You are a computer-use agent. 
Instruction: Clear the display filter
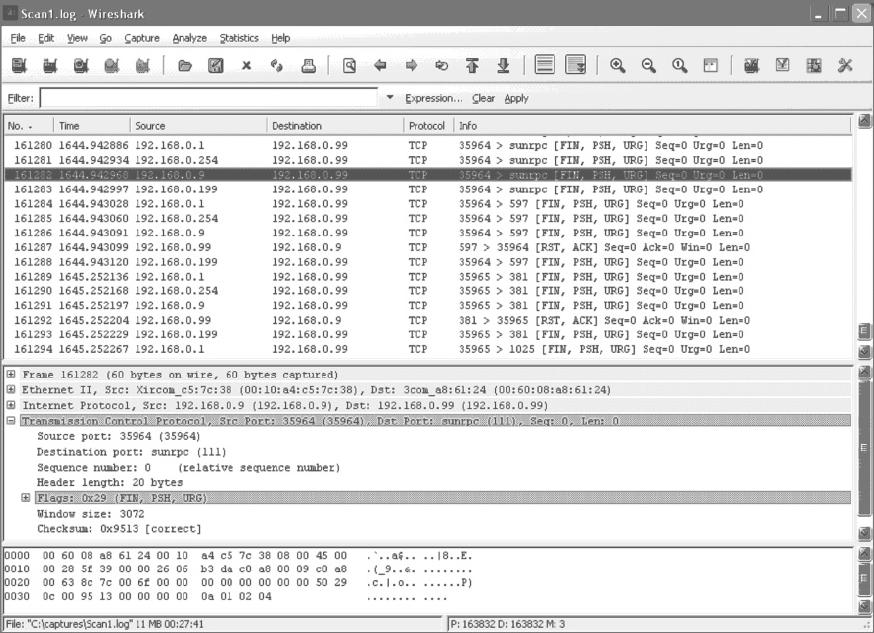pos(483,98)
